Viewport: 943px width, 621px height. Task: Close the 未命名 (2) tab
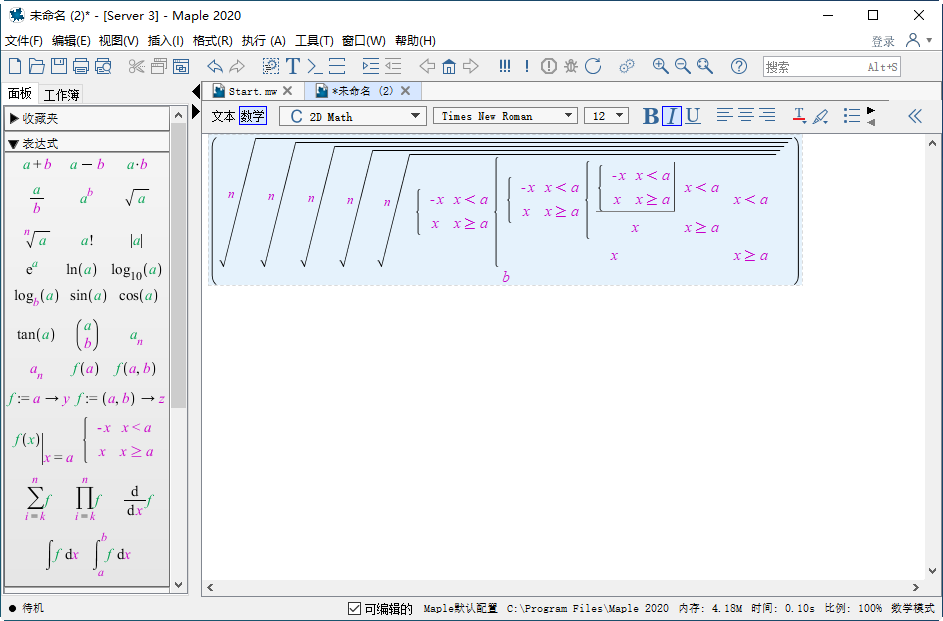coord(405,91)
